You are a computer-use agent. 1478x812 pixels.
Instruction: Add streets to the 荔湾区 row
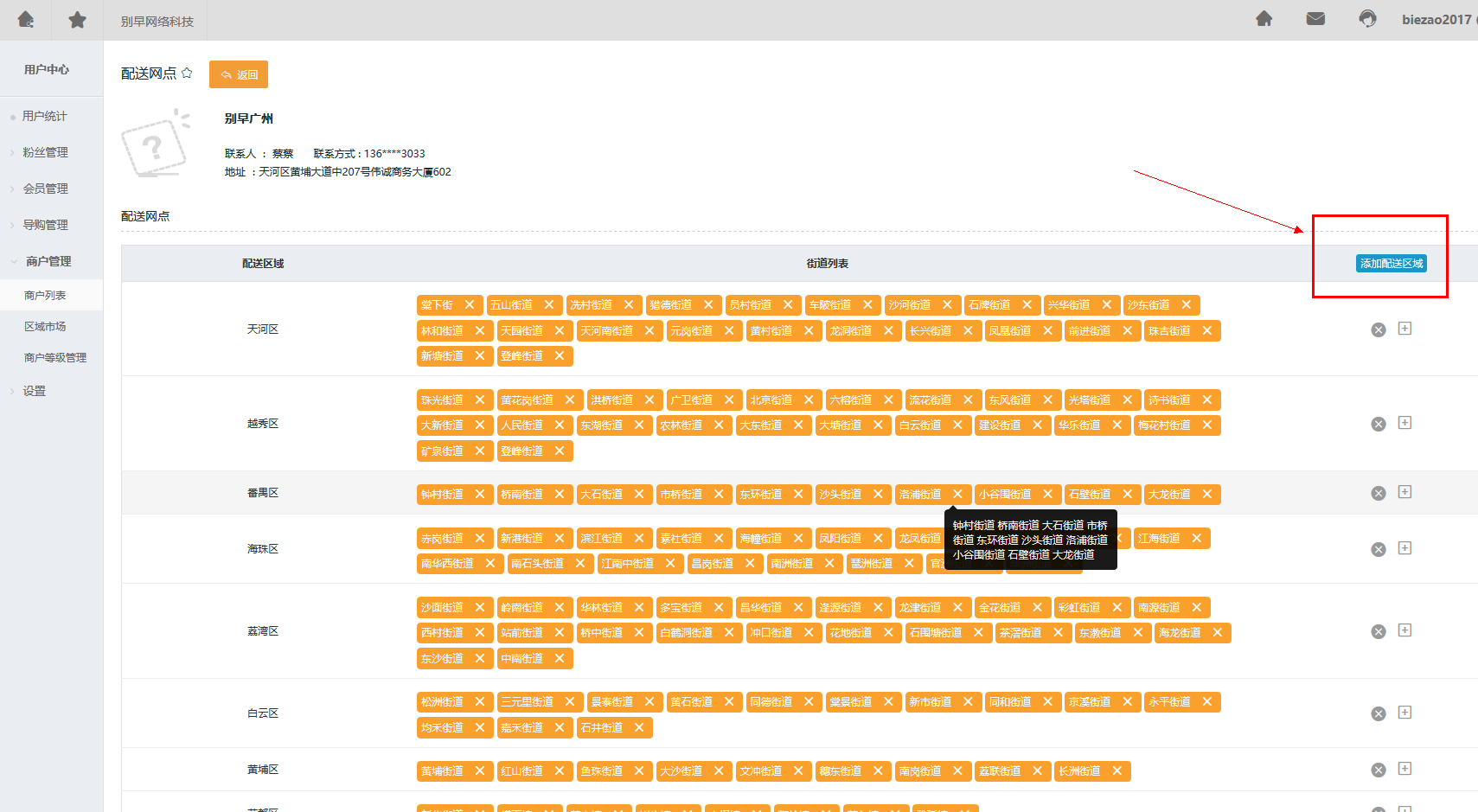[1404, 630]
